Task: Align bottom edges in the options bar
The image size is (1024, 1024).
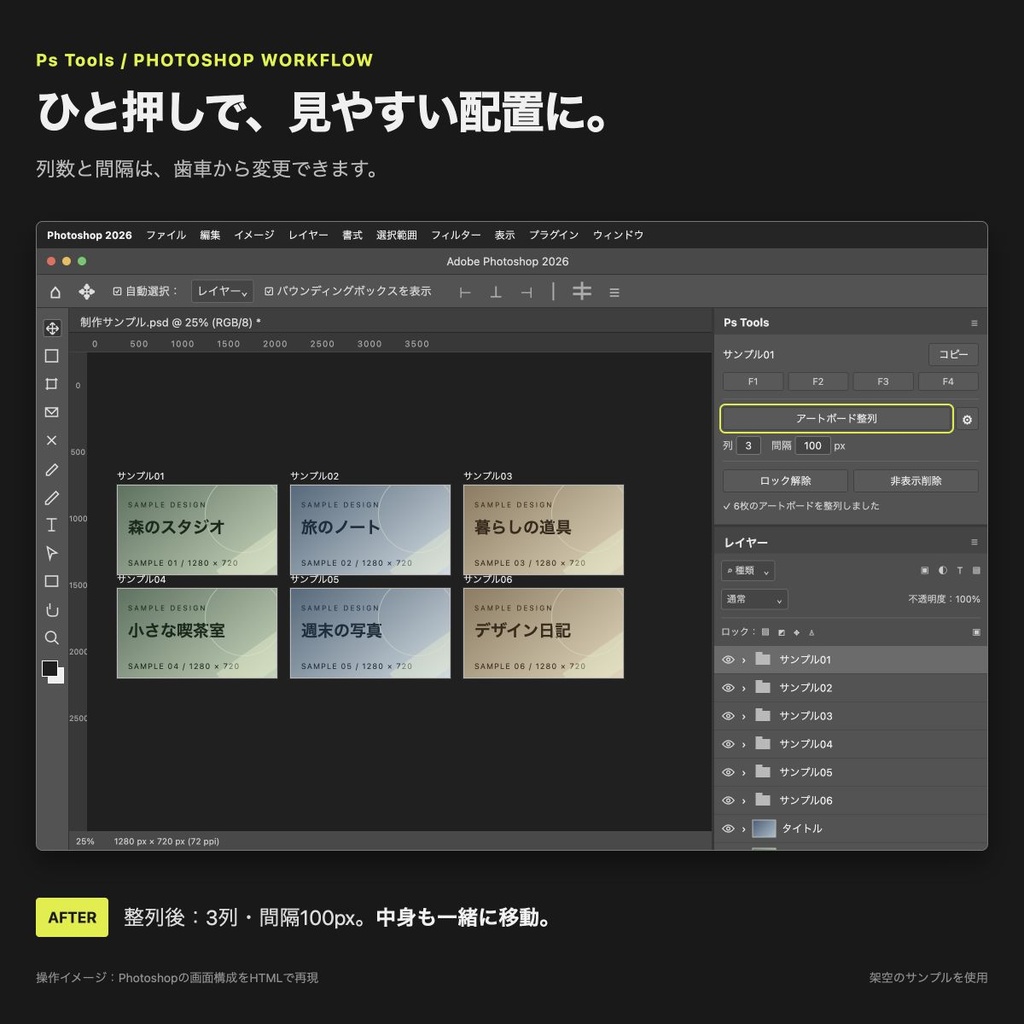Action: point(496,293)
